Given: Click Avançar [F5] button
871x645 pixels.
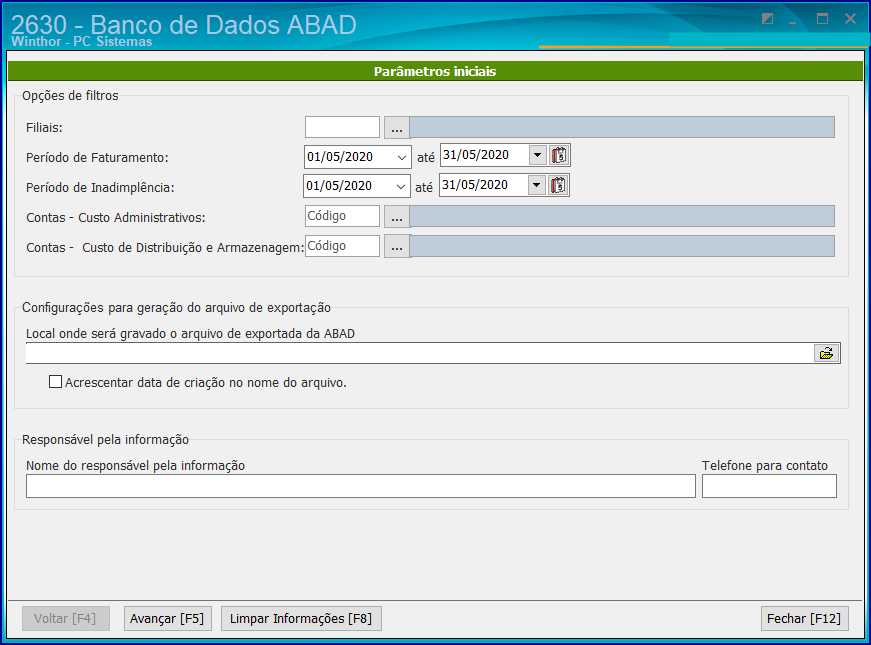Looking at the screenshot, I should click(167, 618).
